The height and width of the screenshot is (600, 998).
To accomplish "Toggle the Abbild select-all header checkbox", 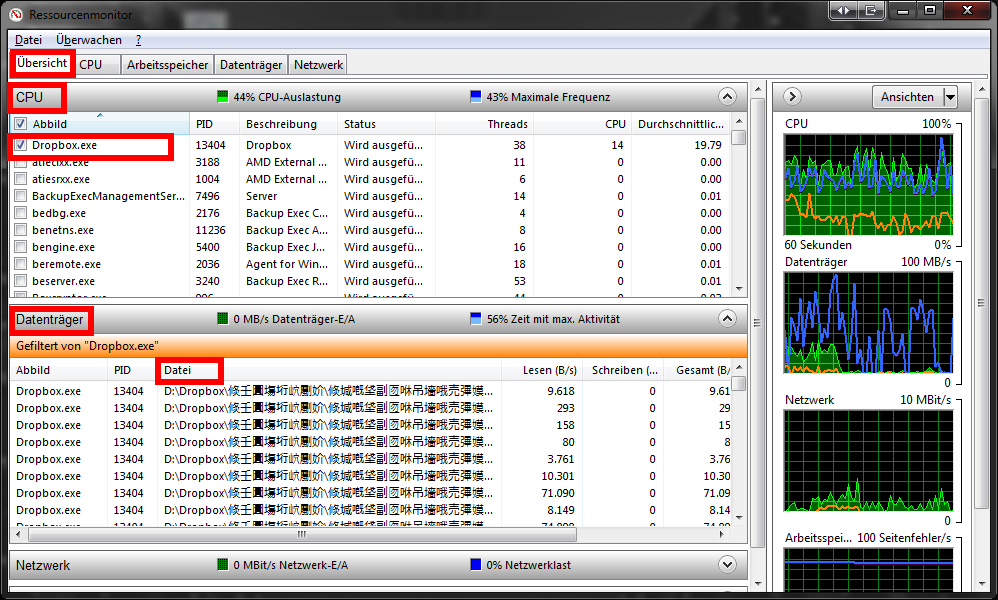I will [x=21, y=124].
